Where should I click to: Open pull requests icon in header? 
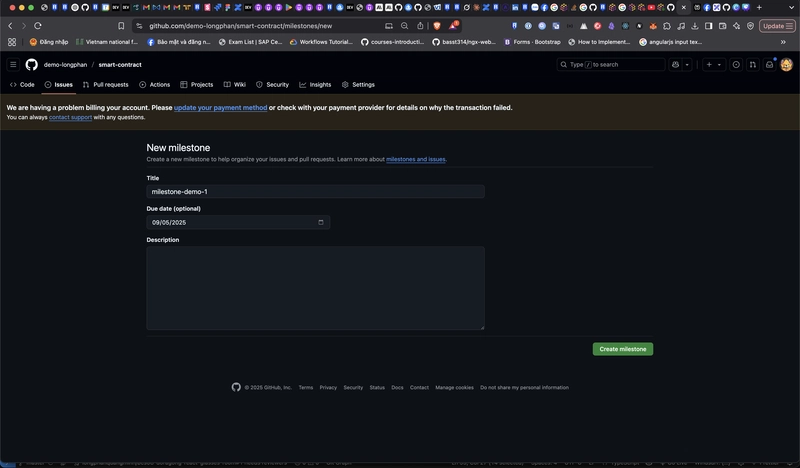pyautogui.click(x=753, y=64)
